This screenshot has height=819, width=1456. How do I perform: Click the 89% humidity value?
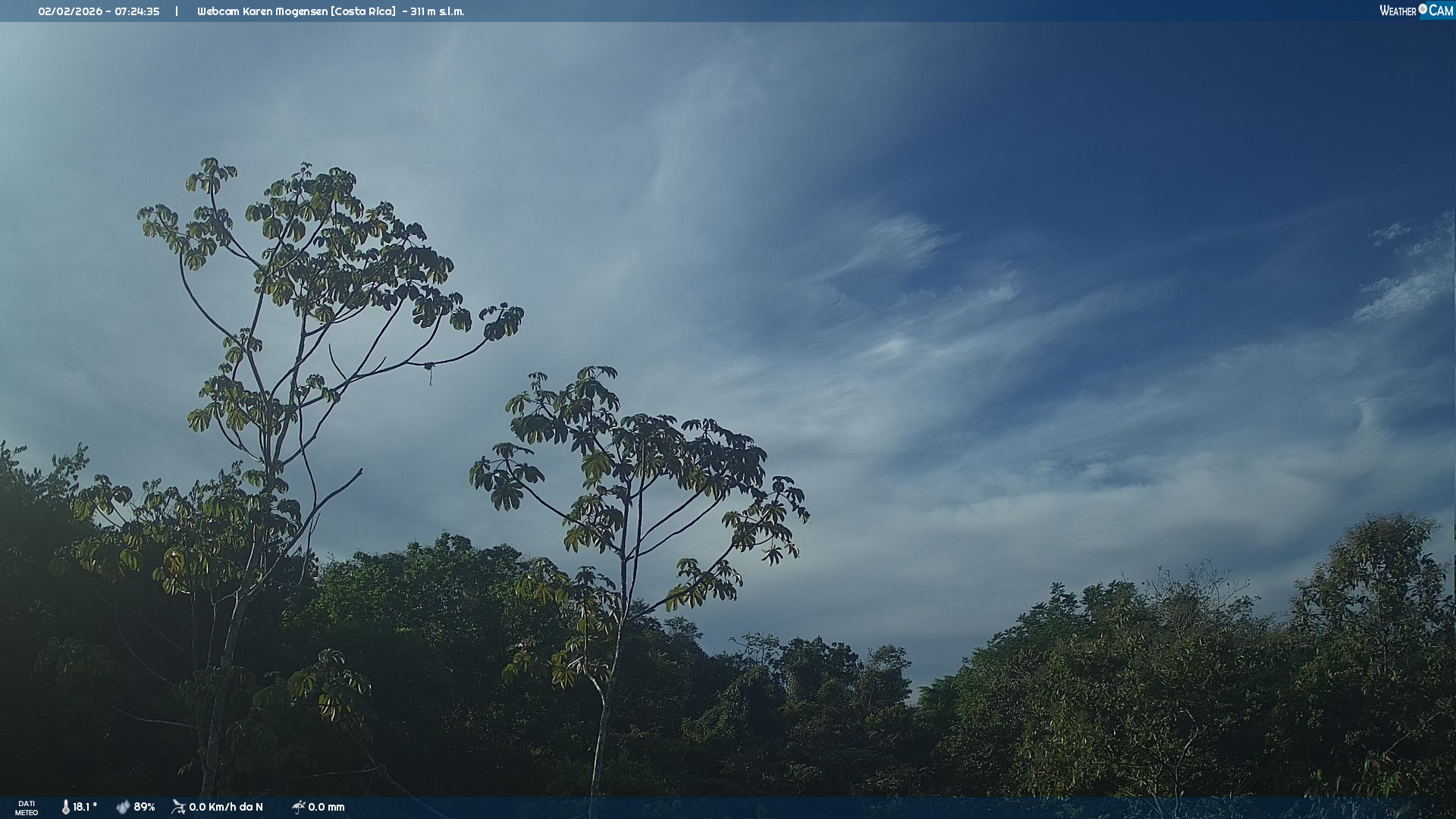(x=144, y=807)
